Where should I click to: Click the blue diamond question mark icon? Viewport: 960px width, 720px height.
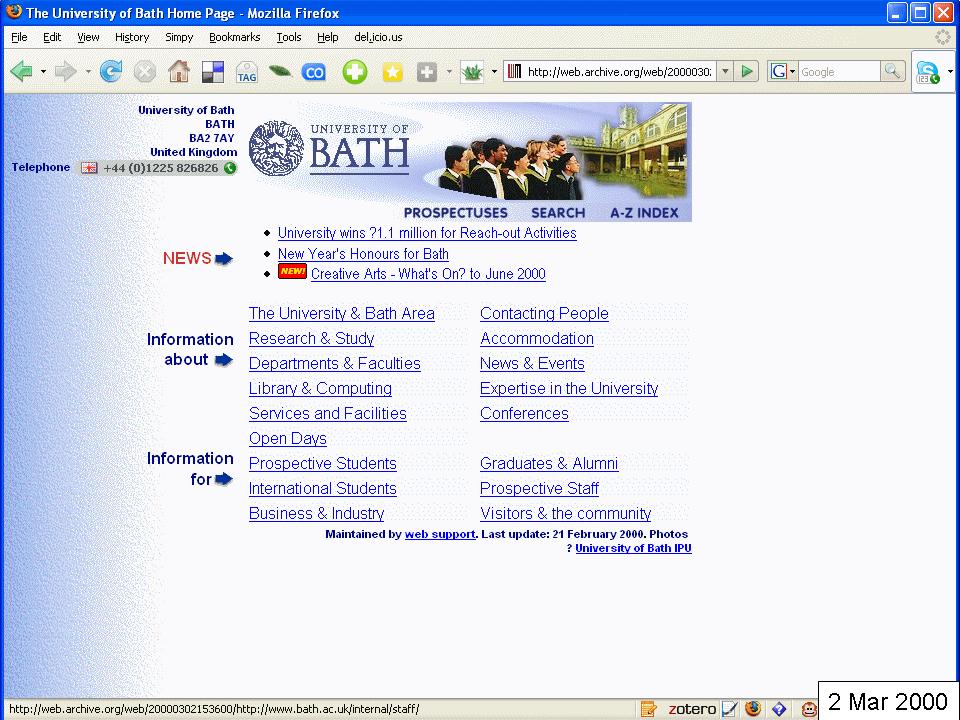(779, 709)
